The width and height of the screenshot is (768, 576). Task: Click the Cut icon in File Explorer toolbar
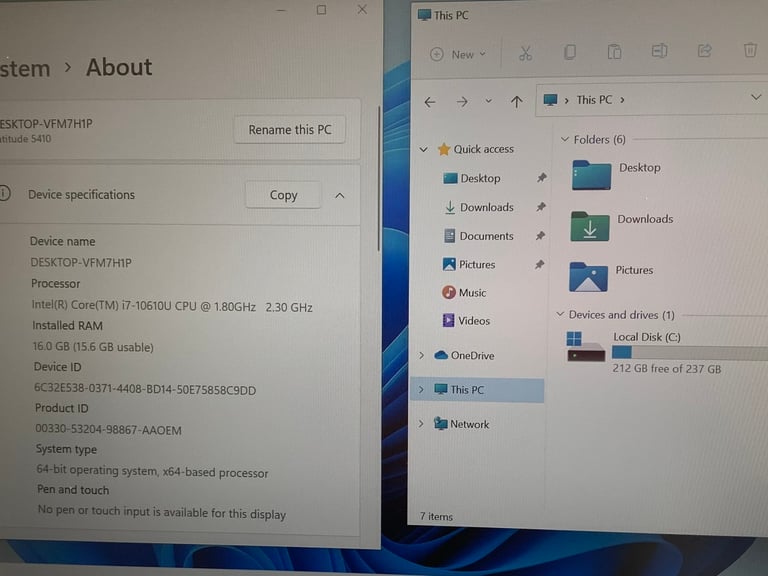click(x=525, y=53)
